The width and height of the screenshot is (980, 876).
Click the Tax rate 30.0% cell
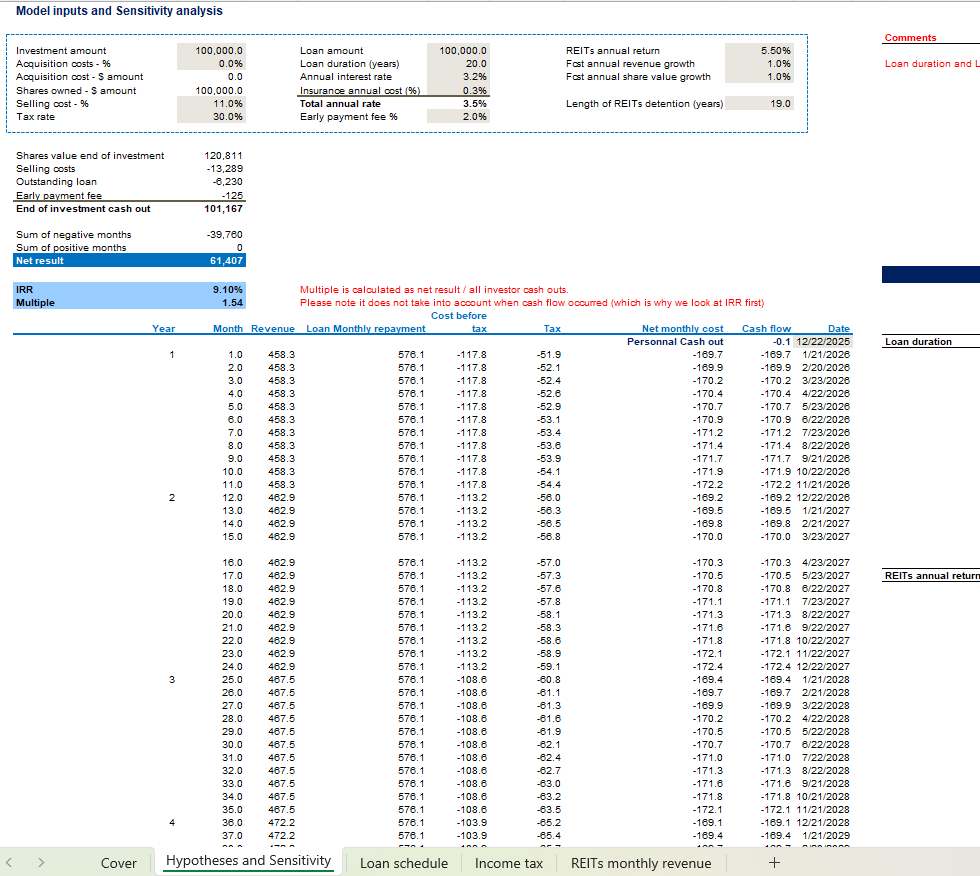click(x=211, y=116)
